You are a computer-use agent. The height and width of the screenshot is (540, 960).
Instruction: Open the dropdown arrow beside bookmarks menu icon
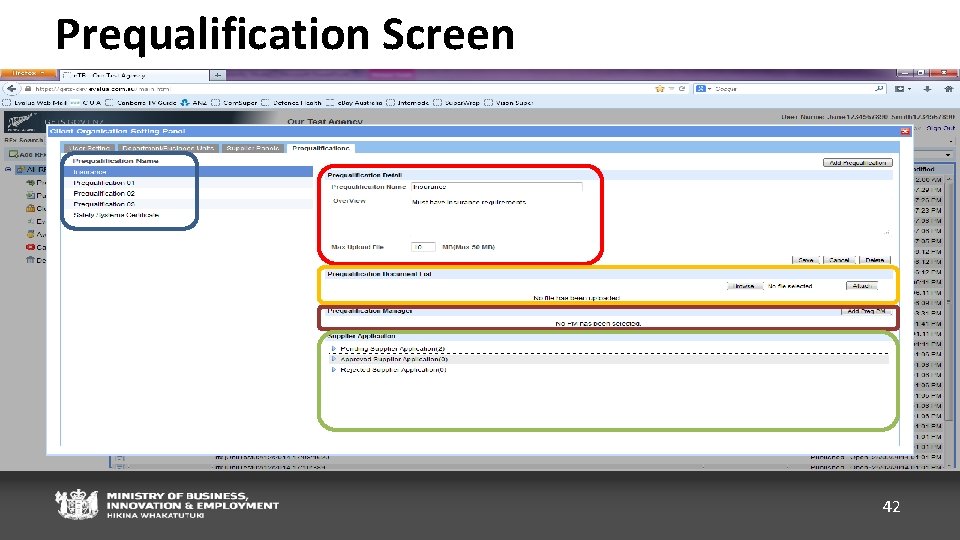click(909, 89)
